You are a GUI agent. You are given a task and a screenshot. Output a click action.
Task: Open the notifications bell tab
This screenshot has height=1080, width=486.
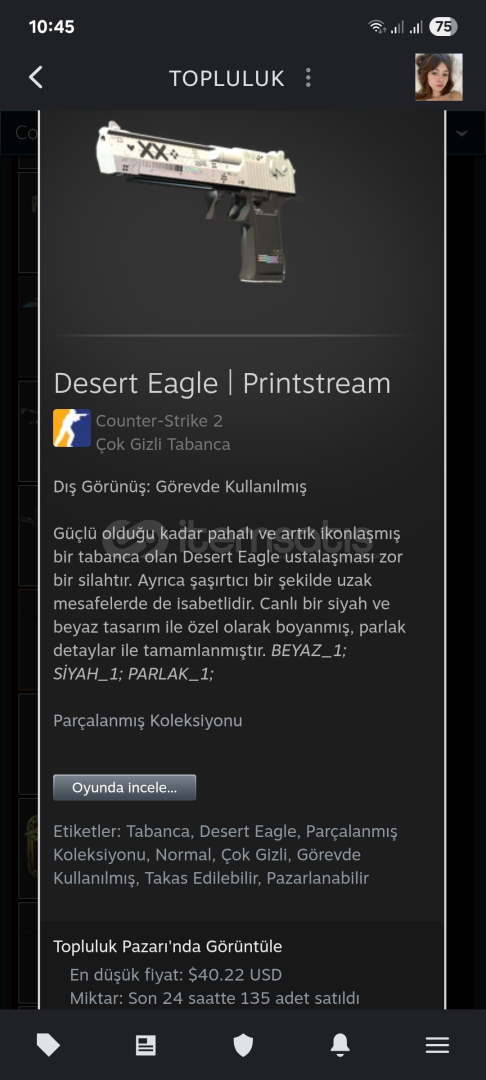[x=340, y=1046]
